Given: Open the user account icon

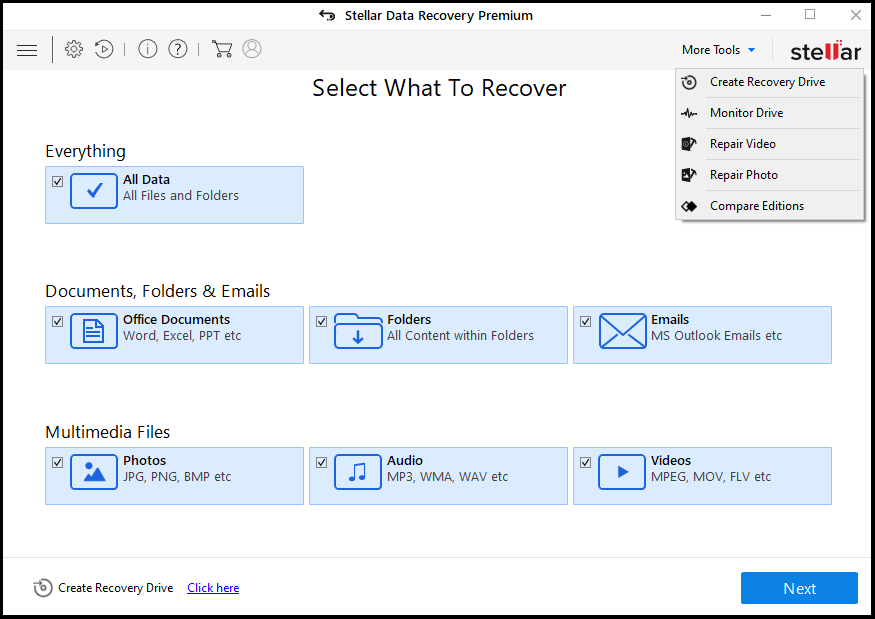Looking at the screenshot, I should pos(252,49).
